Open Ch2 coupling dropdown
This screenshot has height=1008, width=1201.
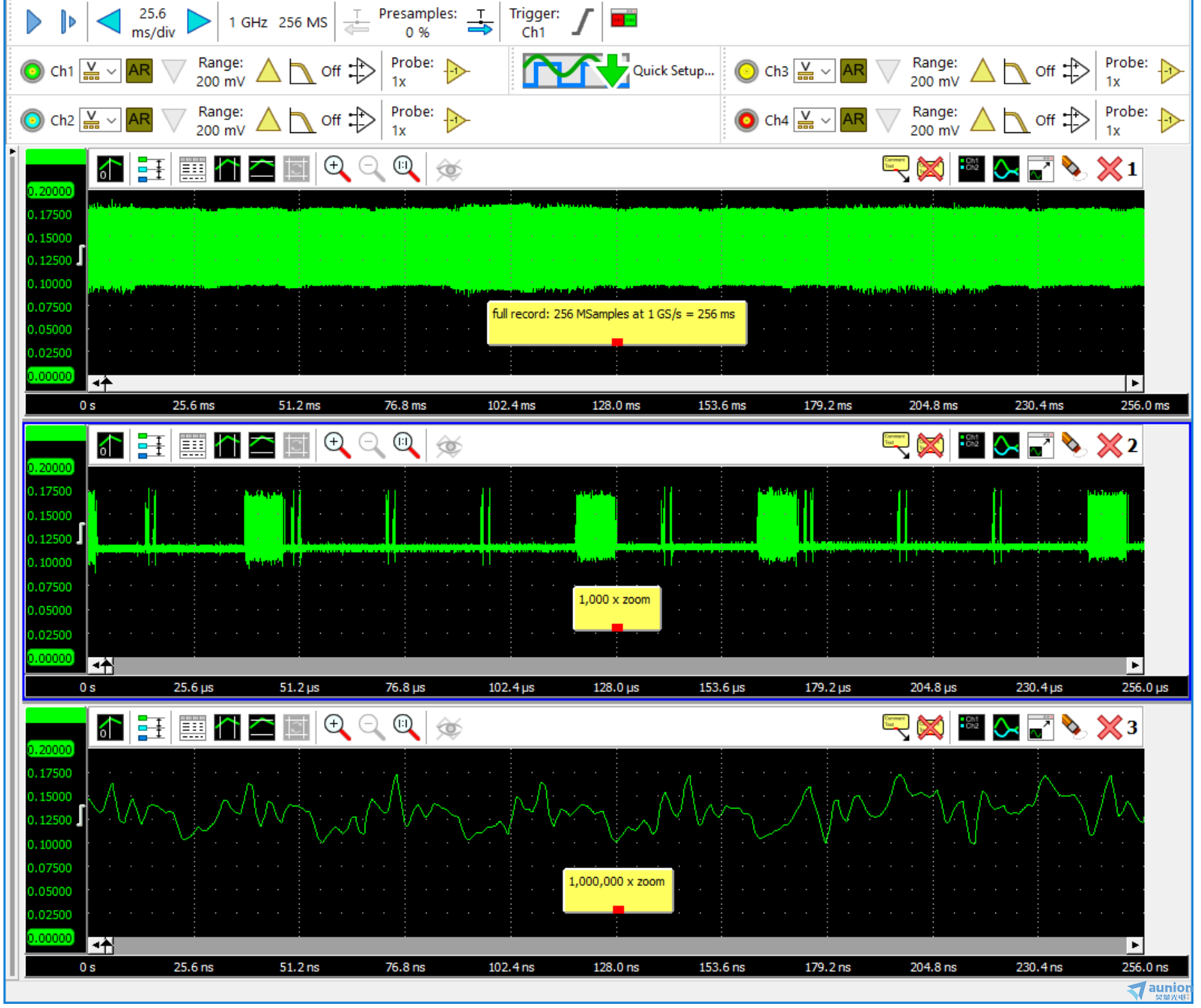point(99,121)
